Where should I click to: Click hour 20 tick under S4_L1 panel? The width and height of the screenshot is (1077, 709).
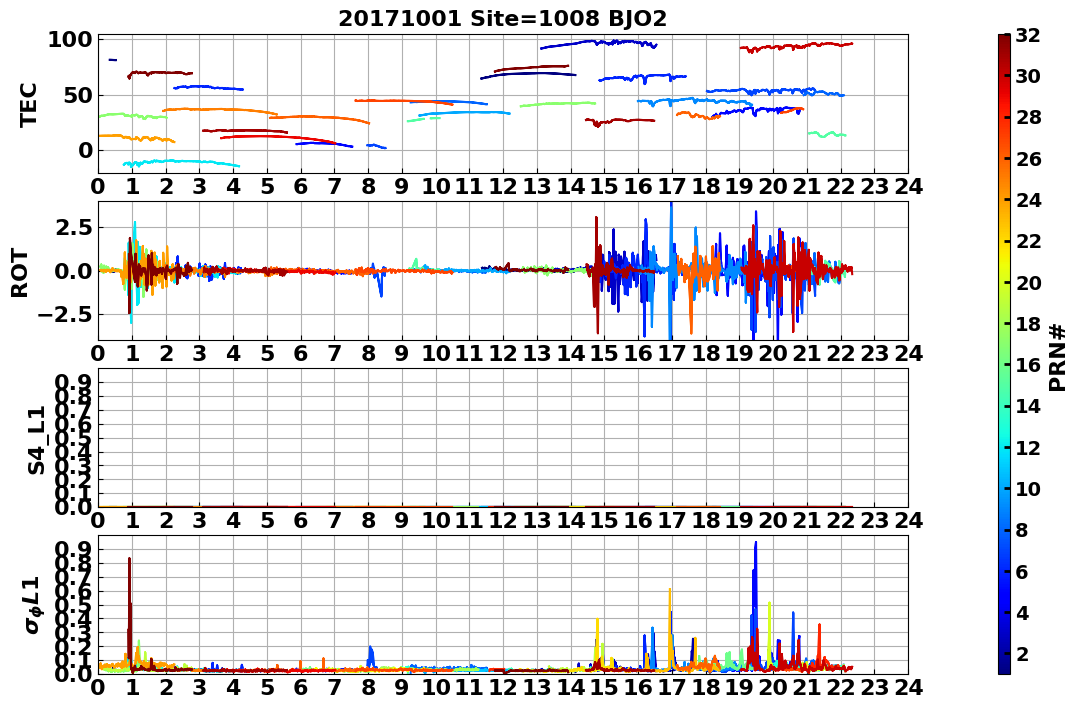click(773, 520)
